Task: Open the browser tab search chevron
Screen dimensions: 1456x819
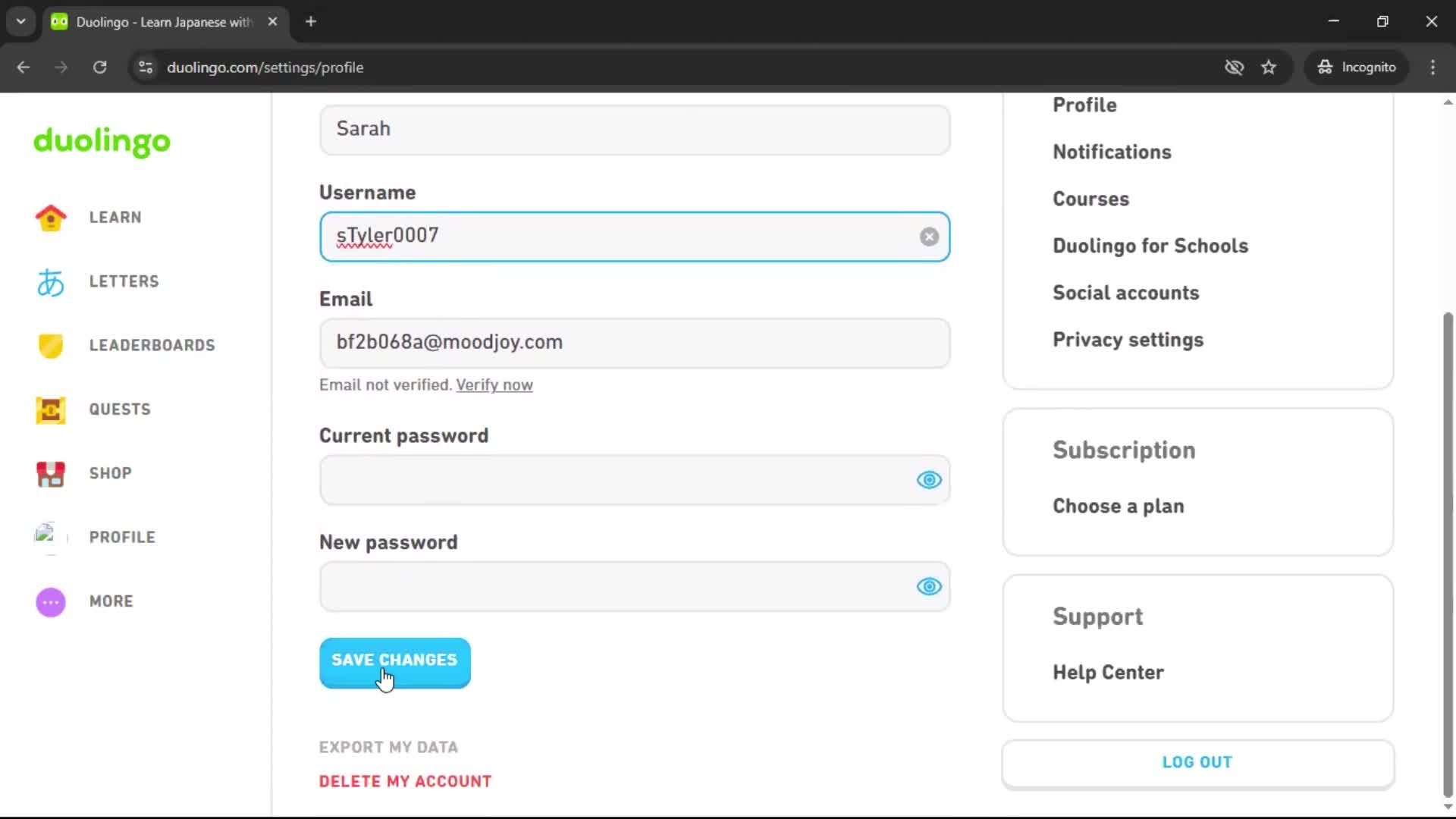Action: 20,21
